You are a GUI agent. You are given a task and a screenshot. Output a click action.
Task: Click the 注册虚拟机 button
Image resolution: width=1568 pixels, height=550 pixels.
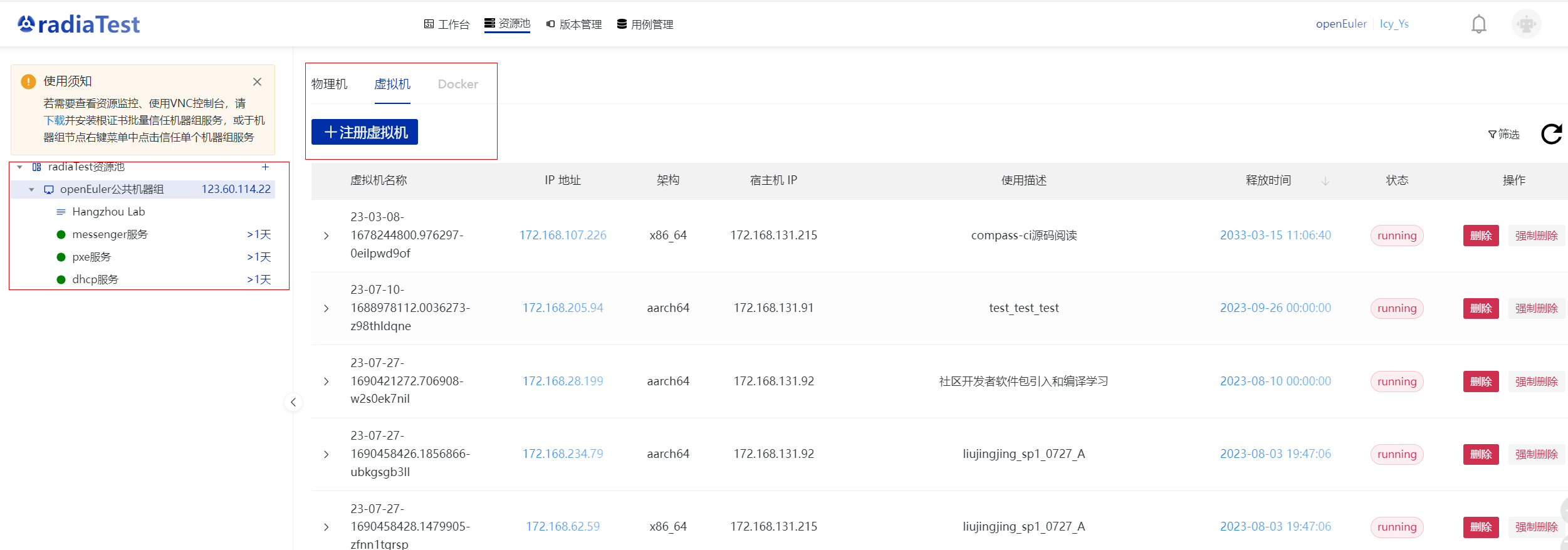(x=365, y=132)
